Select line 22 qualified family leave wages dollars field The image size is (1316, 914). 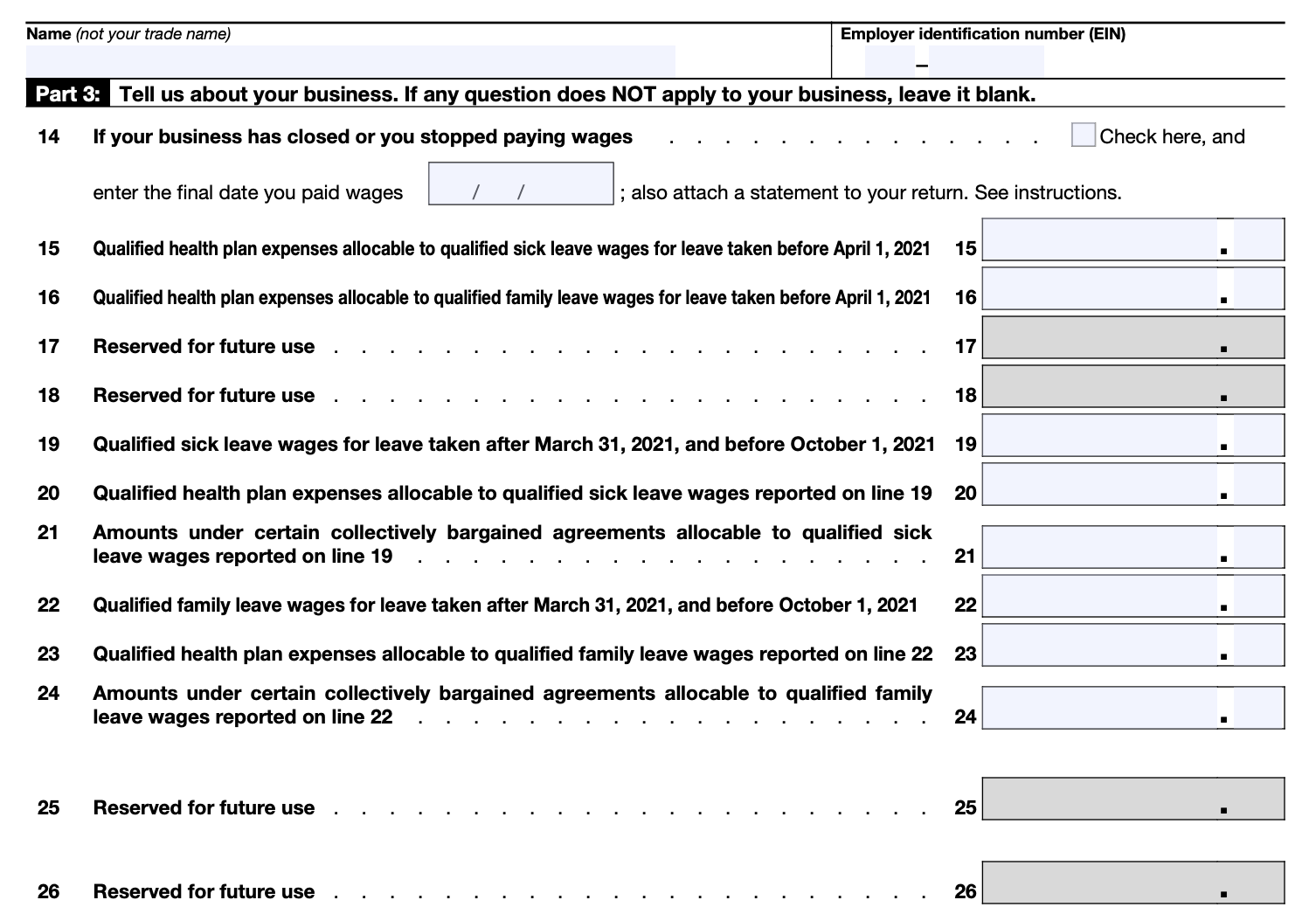[1099, 596]
